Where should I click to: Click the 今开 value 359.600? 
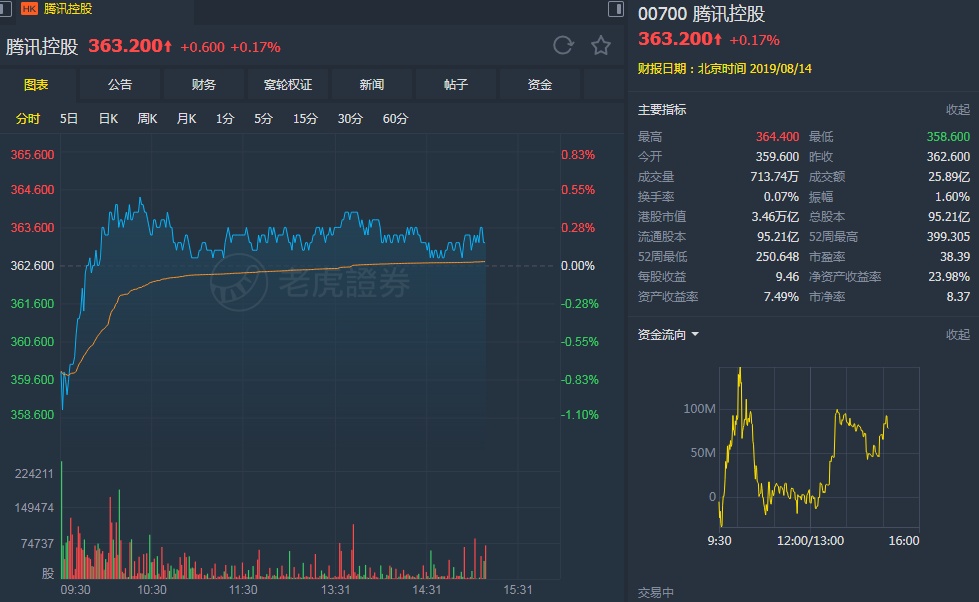(777, 156)
